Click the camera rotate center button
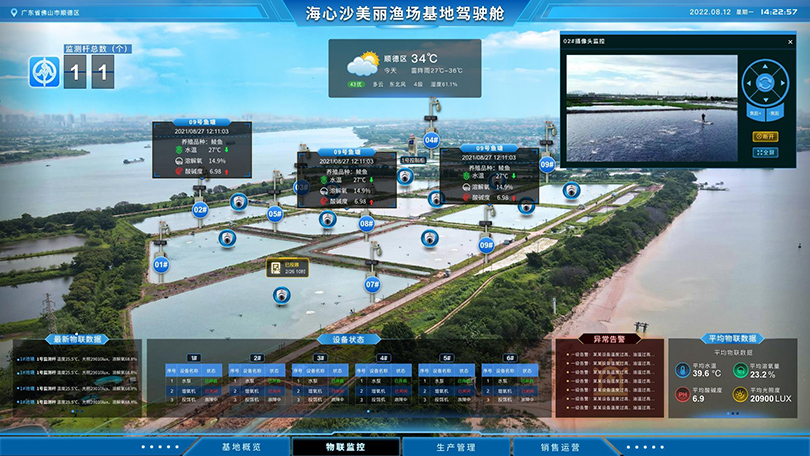This screenshot has width=810, height=456. [x=765, y=84]
